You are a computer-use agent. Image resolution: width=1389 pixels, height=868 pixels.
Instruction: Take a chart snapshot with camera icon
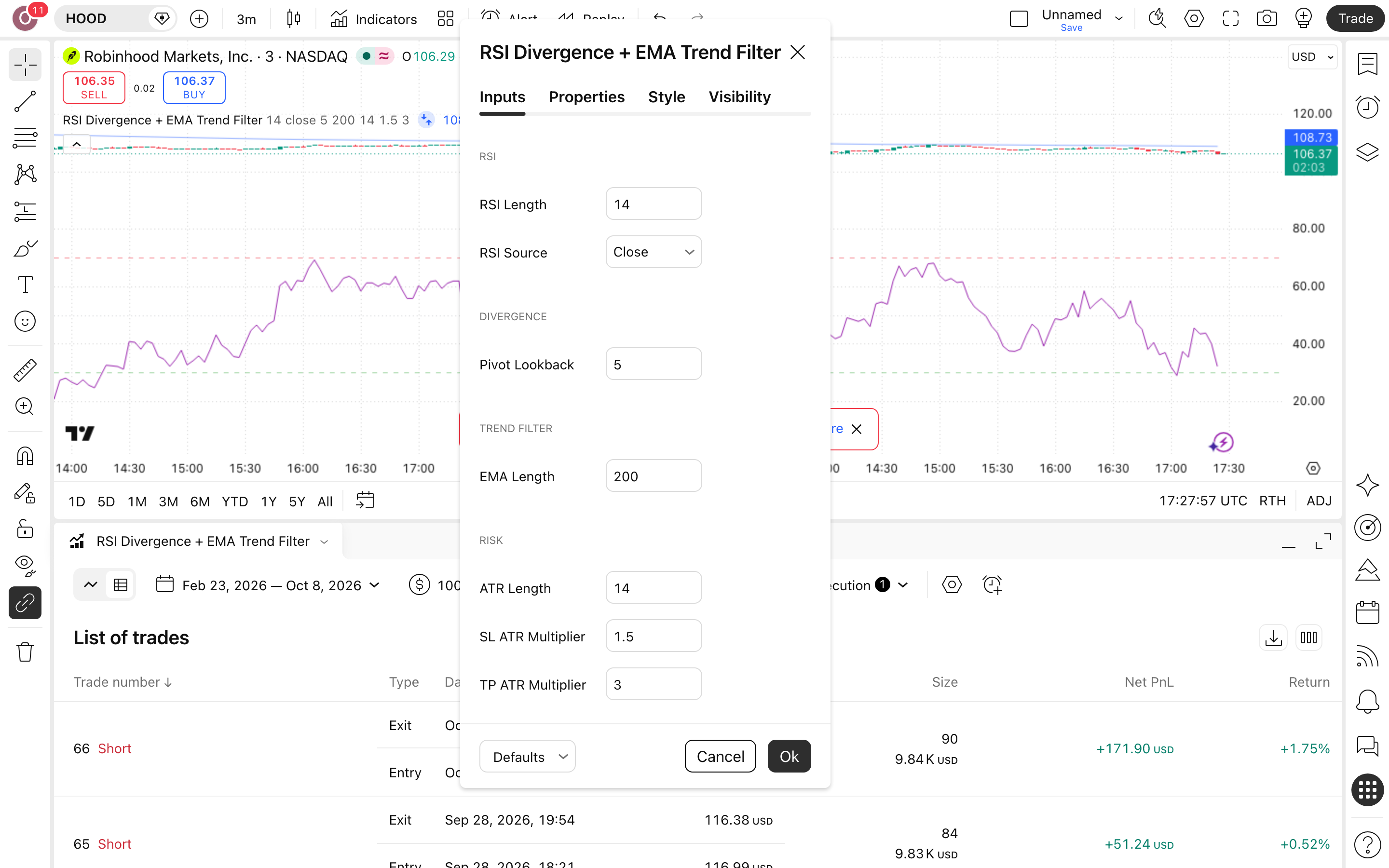tap(1267, 19)
